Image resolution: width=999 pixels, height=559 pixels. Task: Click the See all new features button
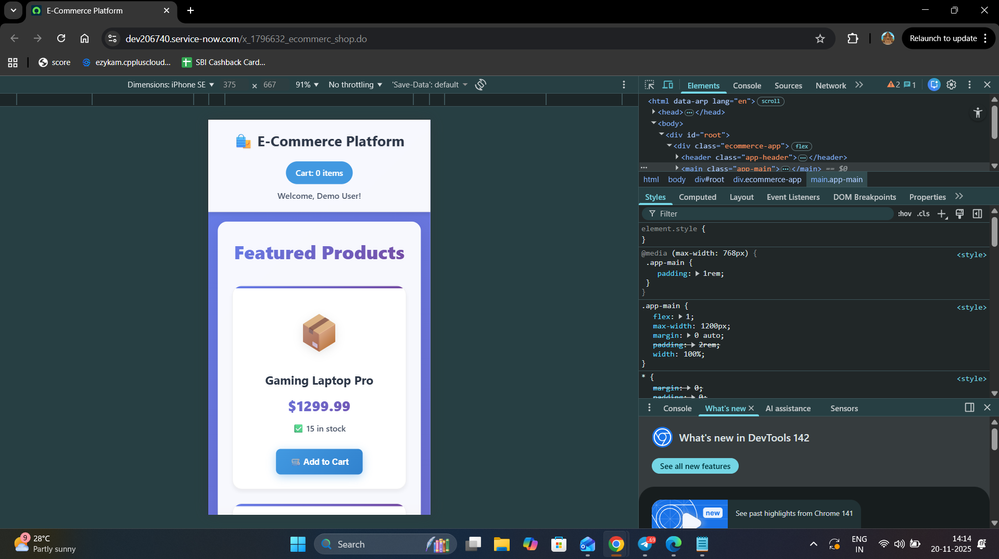click(x=695, y=466)
